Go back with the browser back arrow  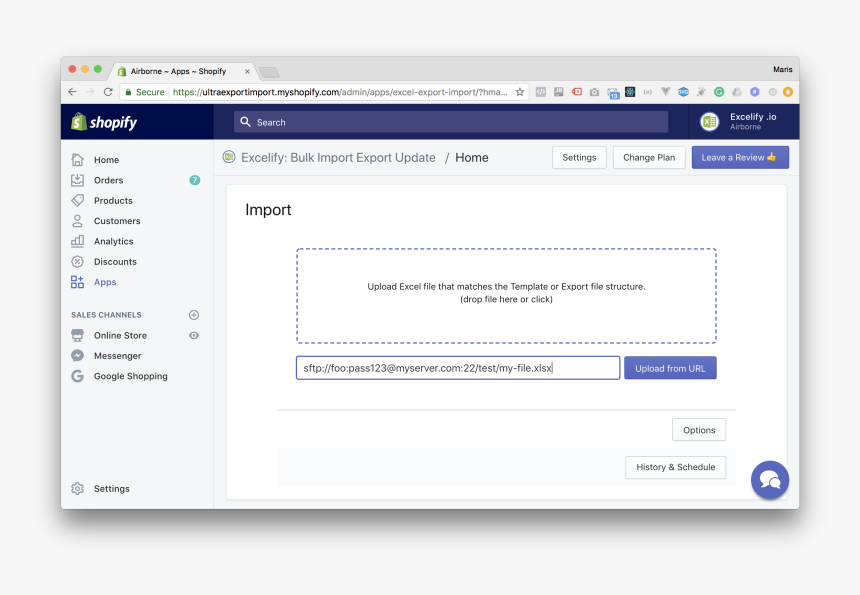[72, 92]
